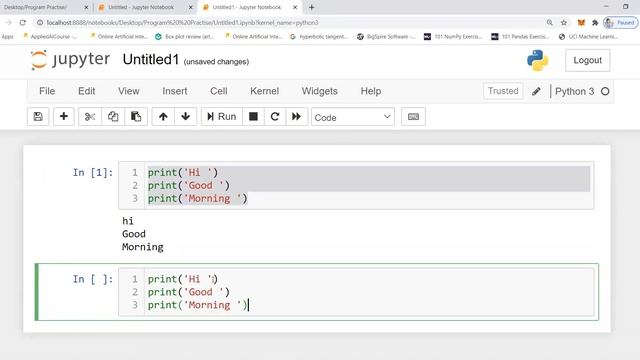Insert a cell below with plus icon

coord(64,117)
